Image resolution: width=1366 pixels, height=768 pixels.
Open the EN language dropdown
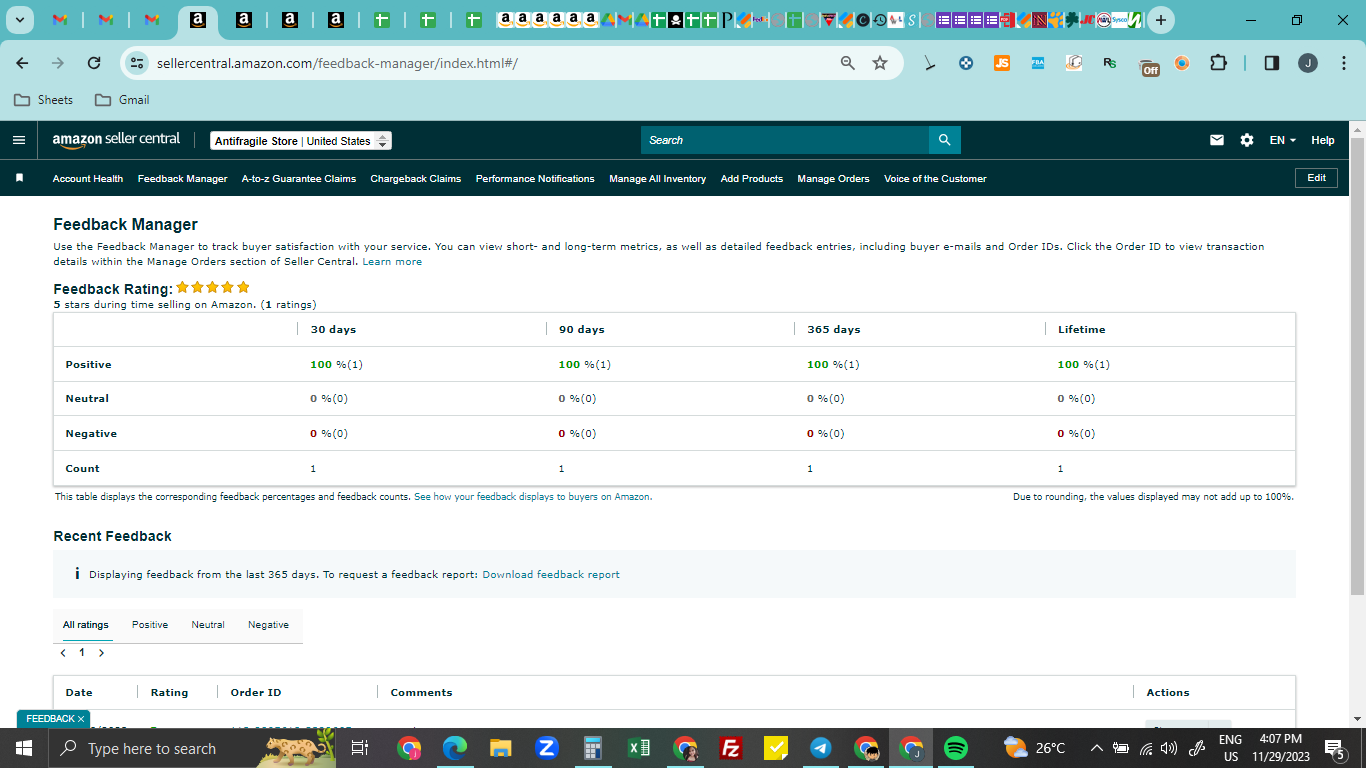click(1283, 140)
